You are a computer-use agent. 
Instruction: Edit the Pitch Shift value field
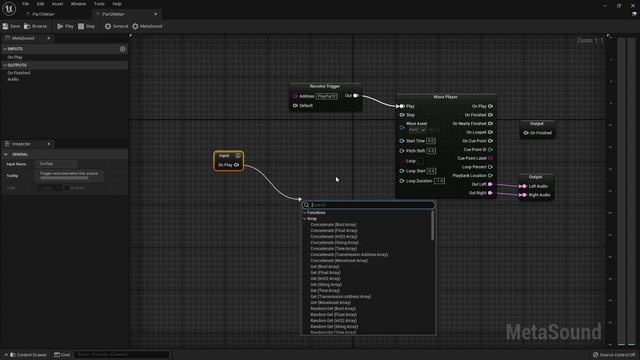tap(431, 151)
